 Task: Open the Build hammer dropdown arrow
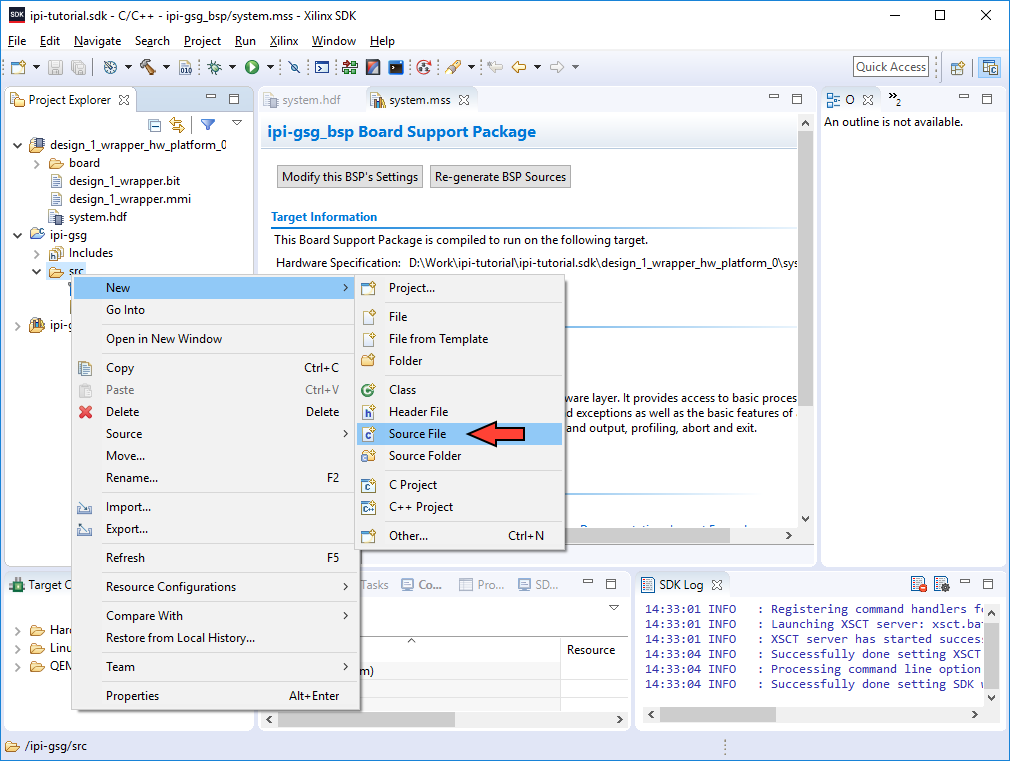pos(166,67)
